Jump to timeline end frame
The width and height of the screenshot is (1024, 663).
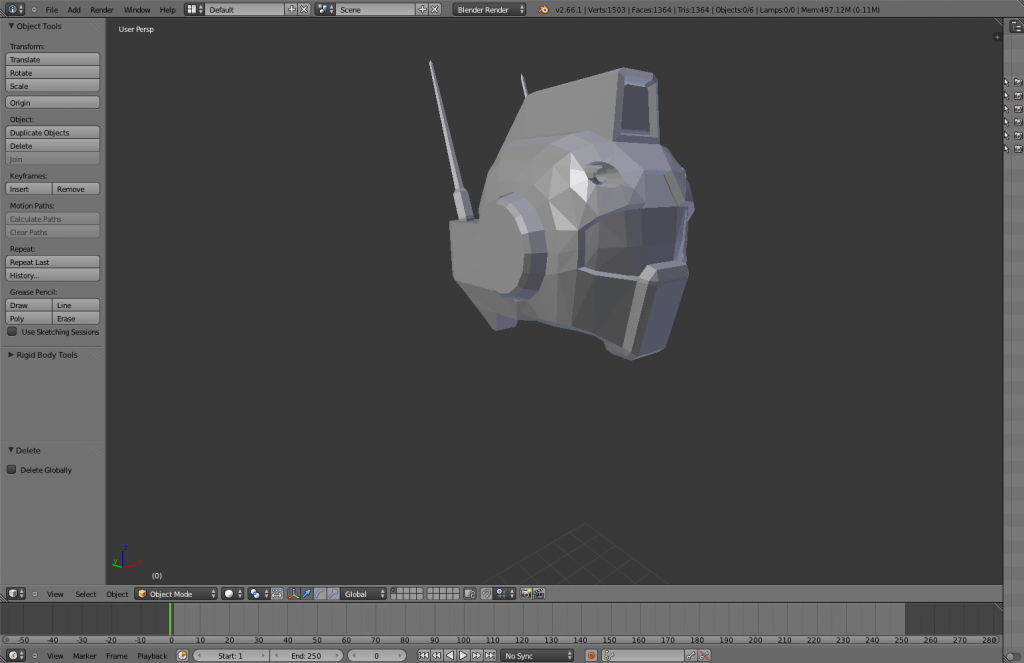click(490, 655)
